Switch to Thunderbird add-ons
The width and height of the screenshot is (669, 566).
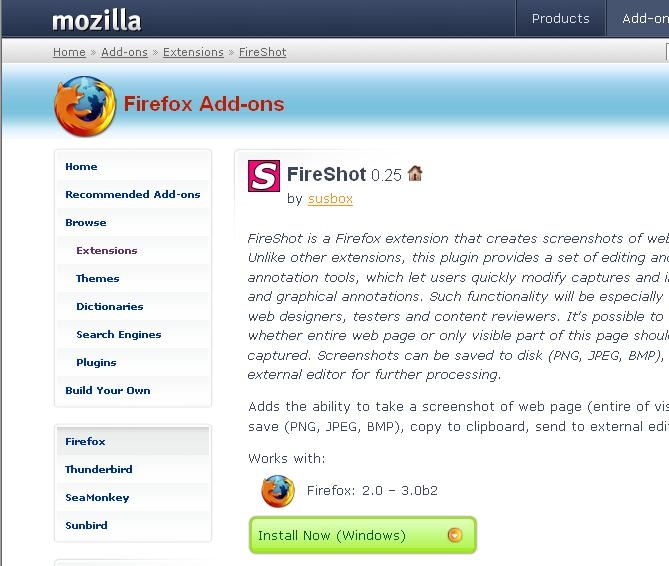pos(99,470)
